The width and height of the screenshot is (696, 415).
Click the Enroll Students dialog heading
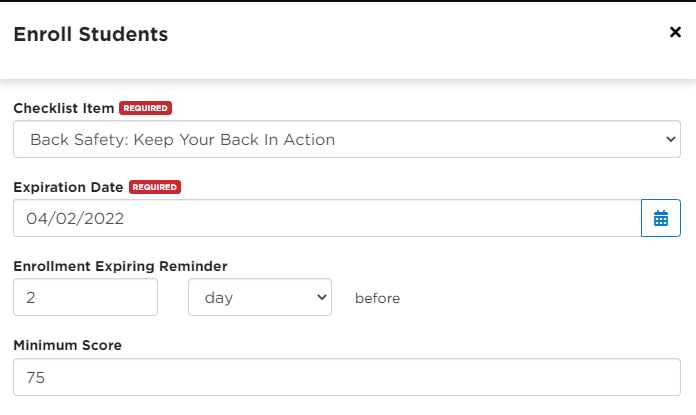coord(91,34)
